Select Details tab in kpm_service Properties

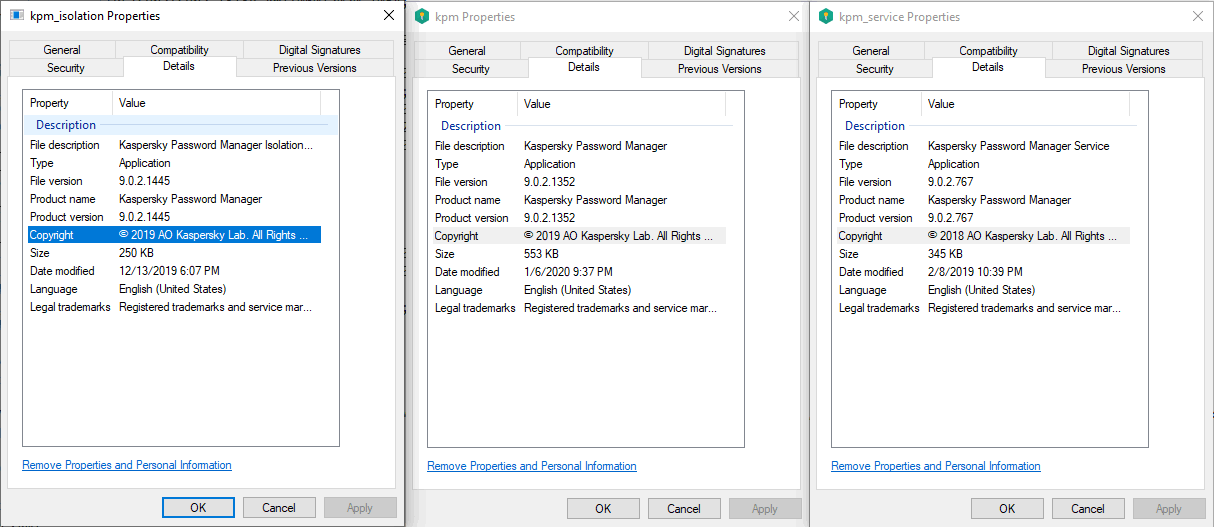tap(988, 67)
